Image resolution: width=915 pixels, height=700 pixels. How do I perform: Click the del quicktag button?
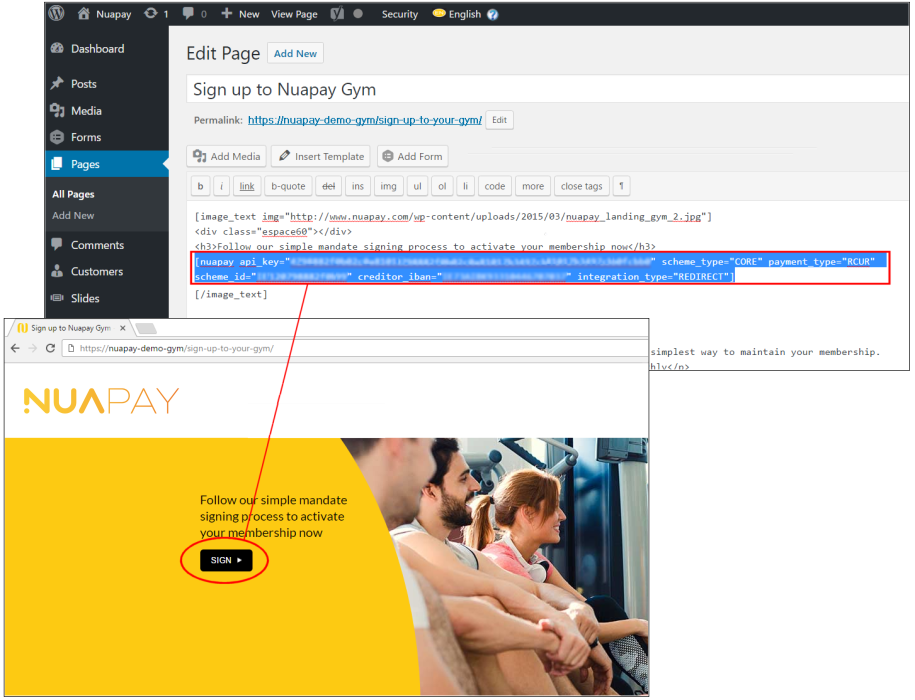tap(329, 186)
